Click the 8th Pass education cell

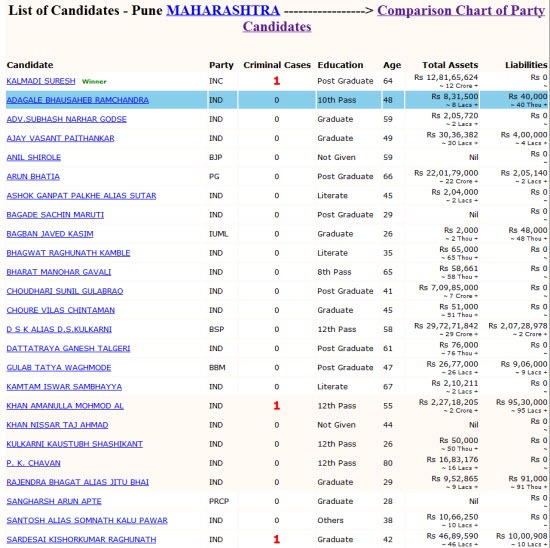(x=334, y=272)
